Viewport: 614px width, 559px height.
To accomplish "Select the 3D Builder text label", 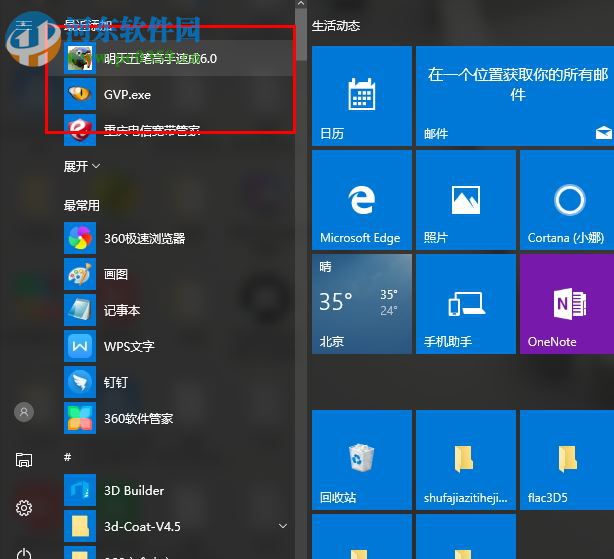I will point(134,490).
